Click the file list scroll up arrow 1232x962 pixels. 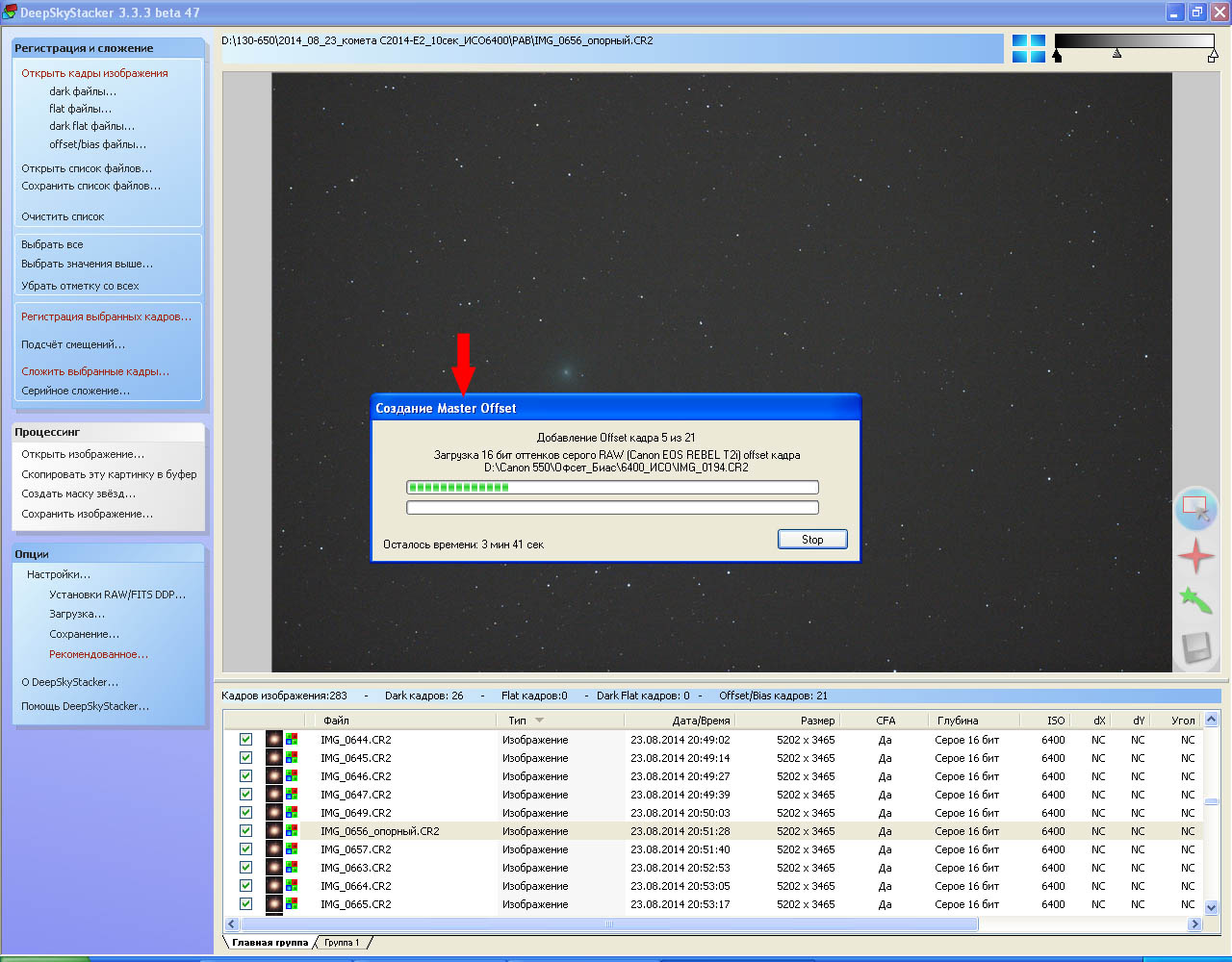[x=1211, y=720]
